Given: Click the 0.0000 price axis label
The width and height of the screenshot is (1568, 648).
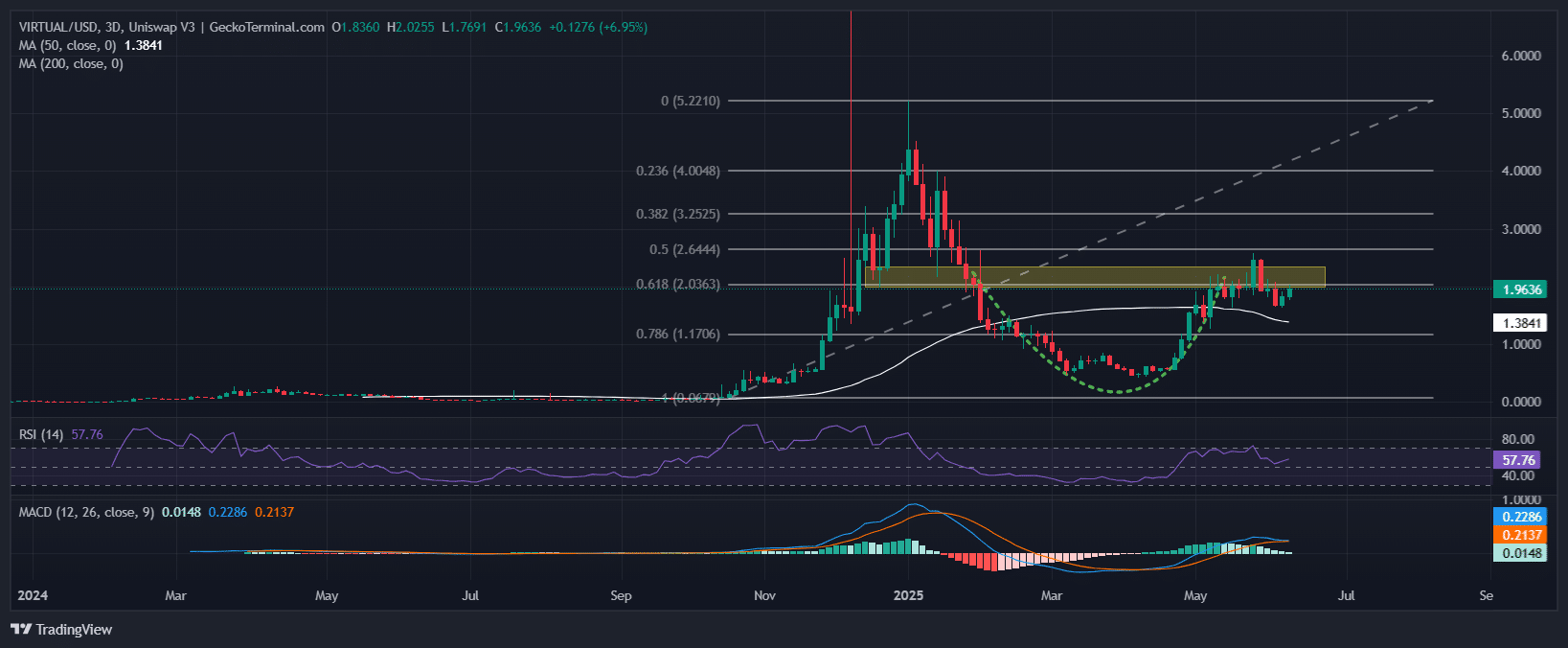Looking at the screenshot, I should 1521,402.
